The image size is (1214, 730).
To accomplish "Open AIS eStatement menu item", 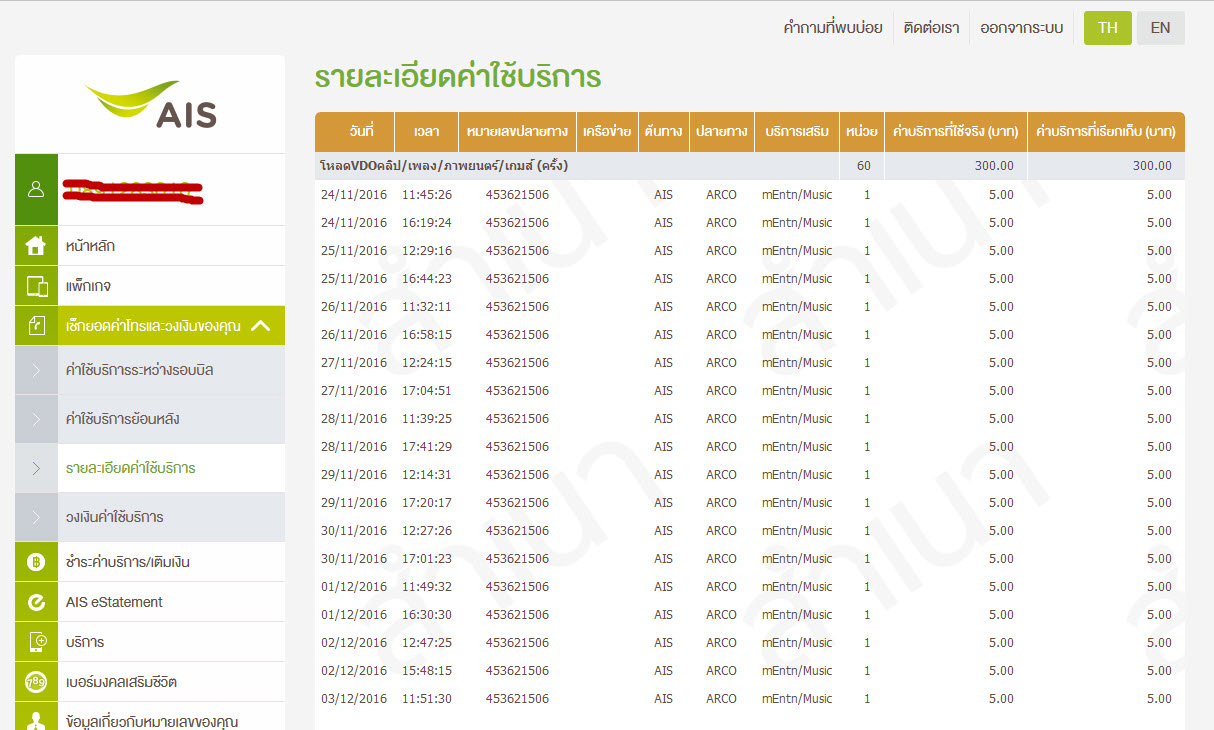I will pyautogui.click(x=150, y=602).
